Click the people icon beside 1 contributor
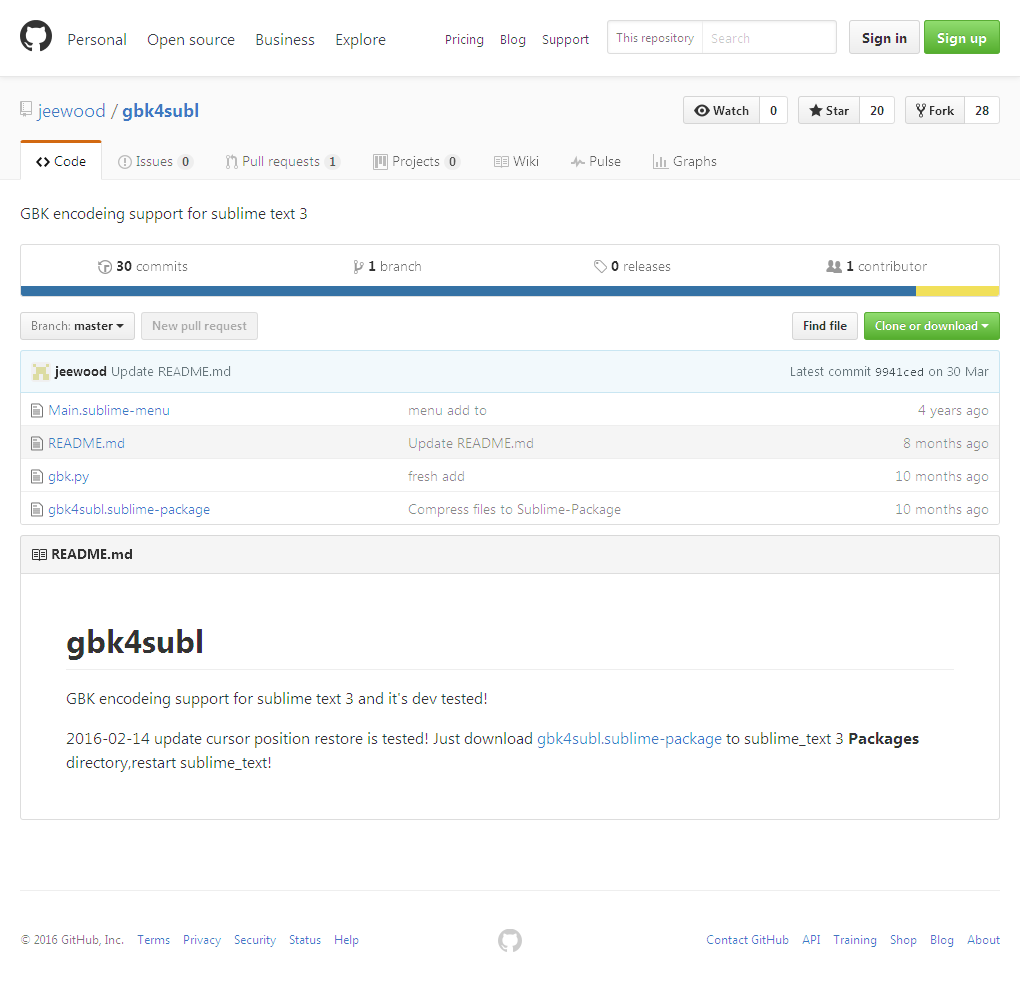Viewport: 1020px width, 989px height. tap(834, 267)
